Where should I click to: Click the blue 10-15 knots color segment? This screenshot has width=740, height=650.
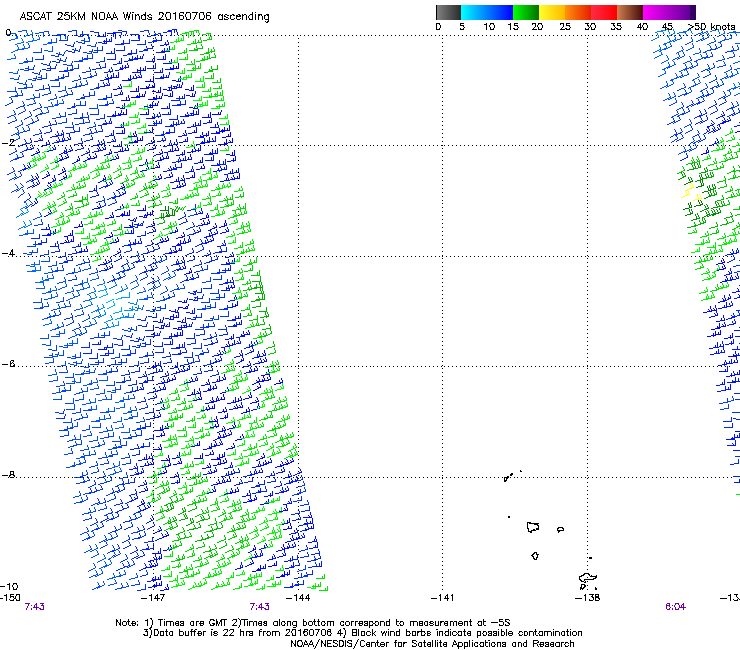pos(500,12)
